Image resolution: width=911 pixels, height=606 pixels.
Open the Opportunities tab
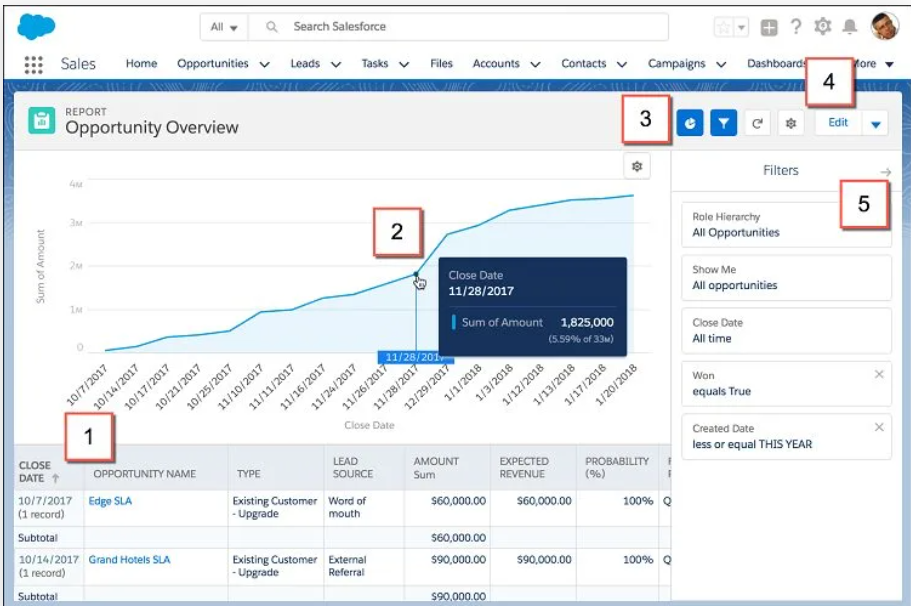pyautogui.click(x=213, y=63)
